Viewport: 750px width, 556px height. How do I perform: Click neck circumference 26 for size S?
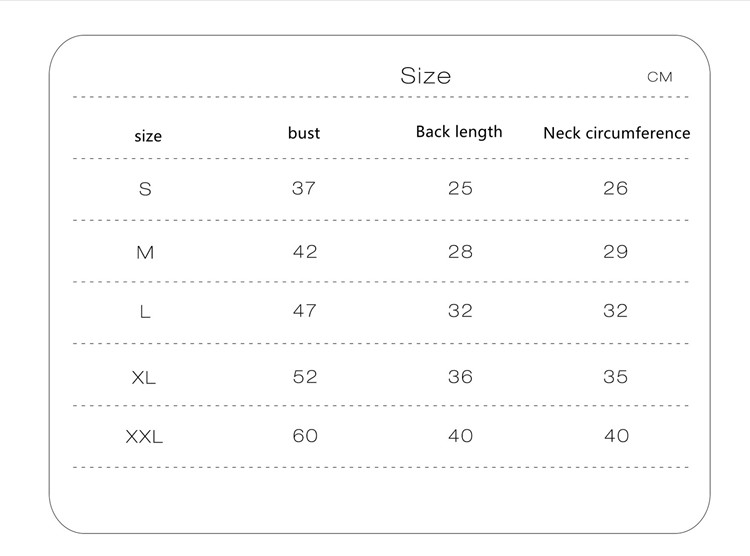click(x=616, y=188)
